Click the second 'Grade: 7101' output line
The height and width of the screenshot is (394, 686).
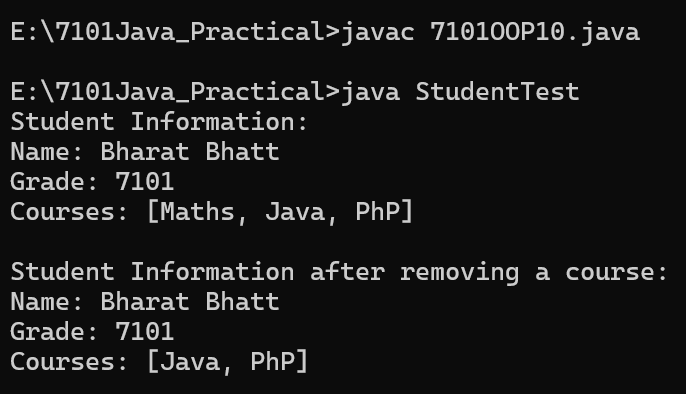coord(92,332)
